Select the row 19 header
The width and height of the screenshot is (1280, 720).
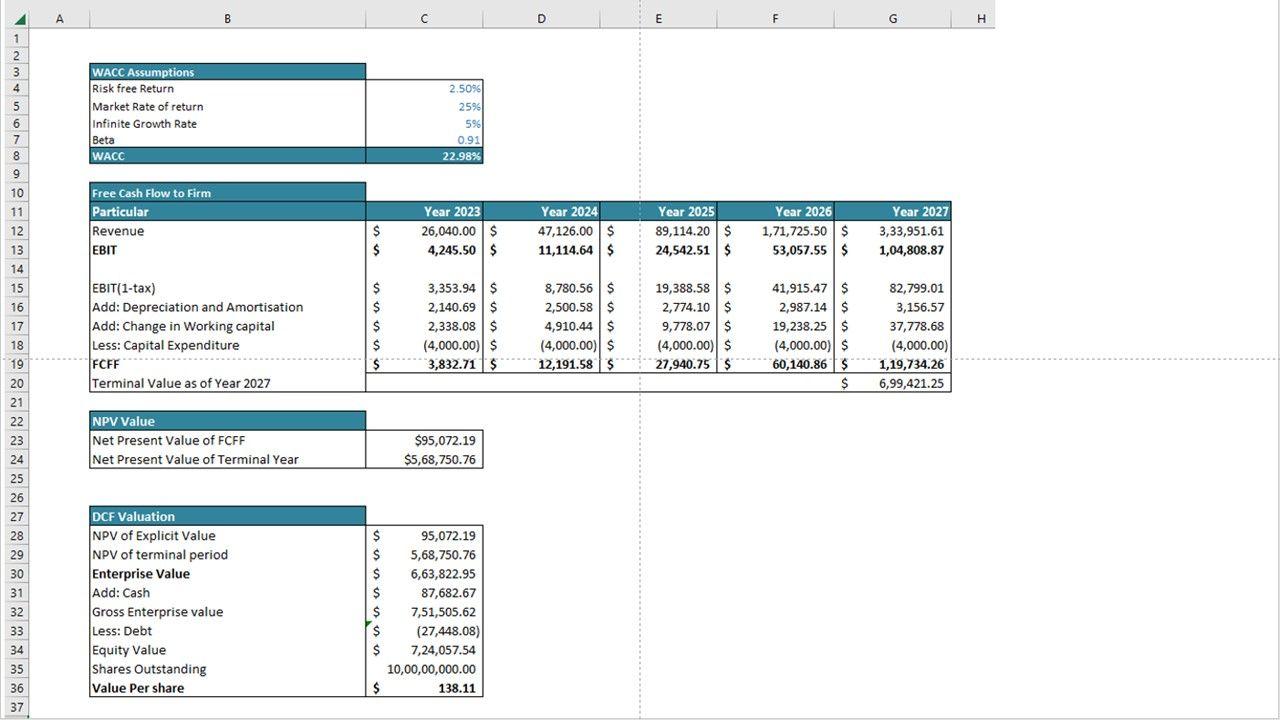click(16, 365)
